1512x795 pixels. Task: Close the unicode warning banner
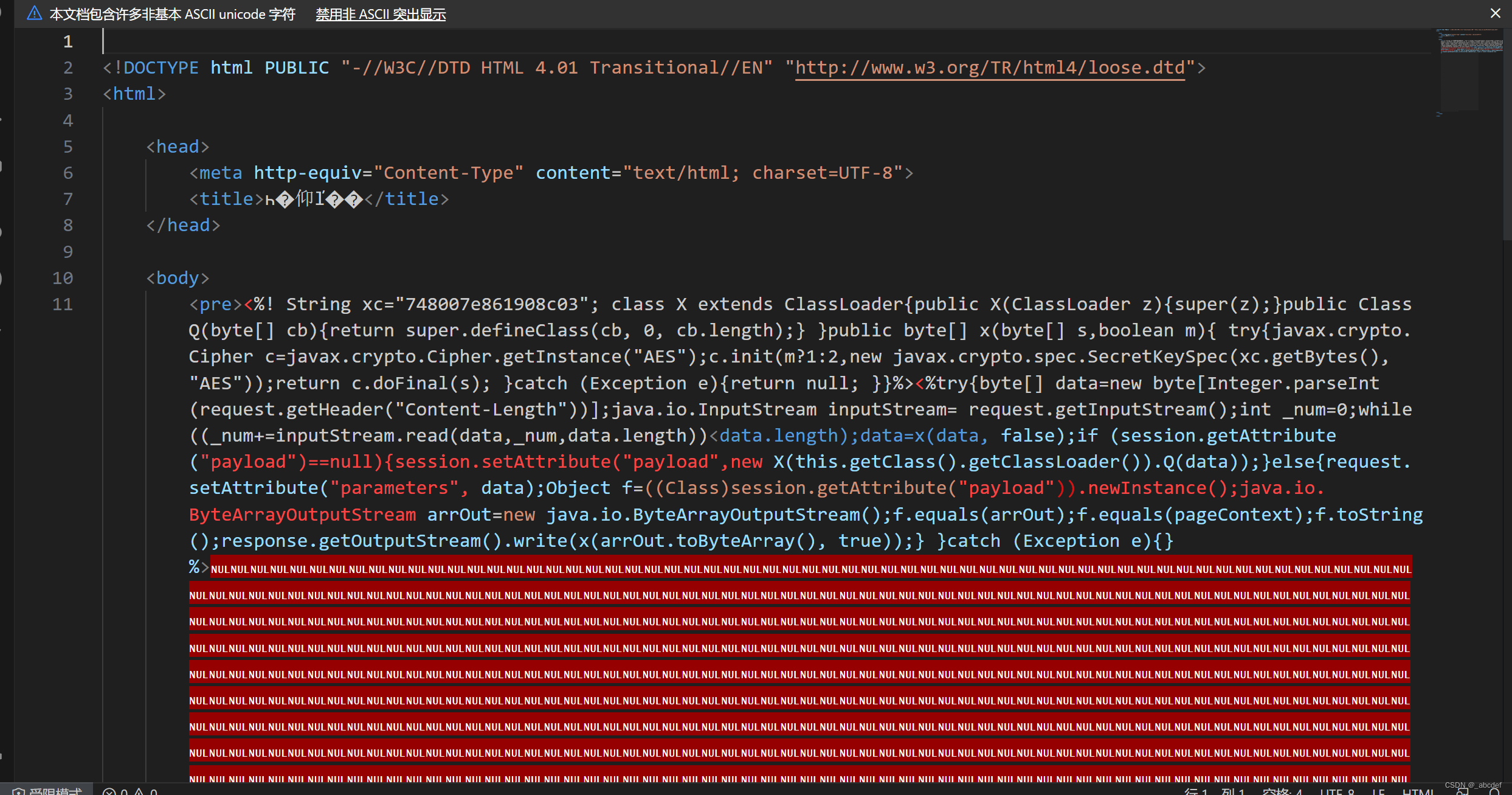pyautogui.click(x=1496, y=13)
